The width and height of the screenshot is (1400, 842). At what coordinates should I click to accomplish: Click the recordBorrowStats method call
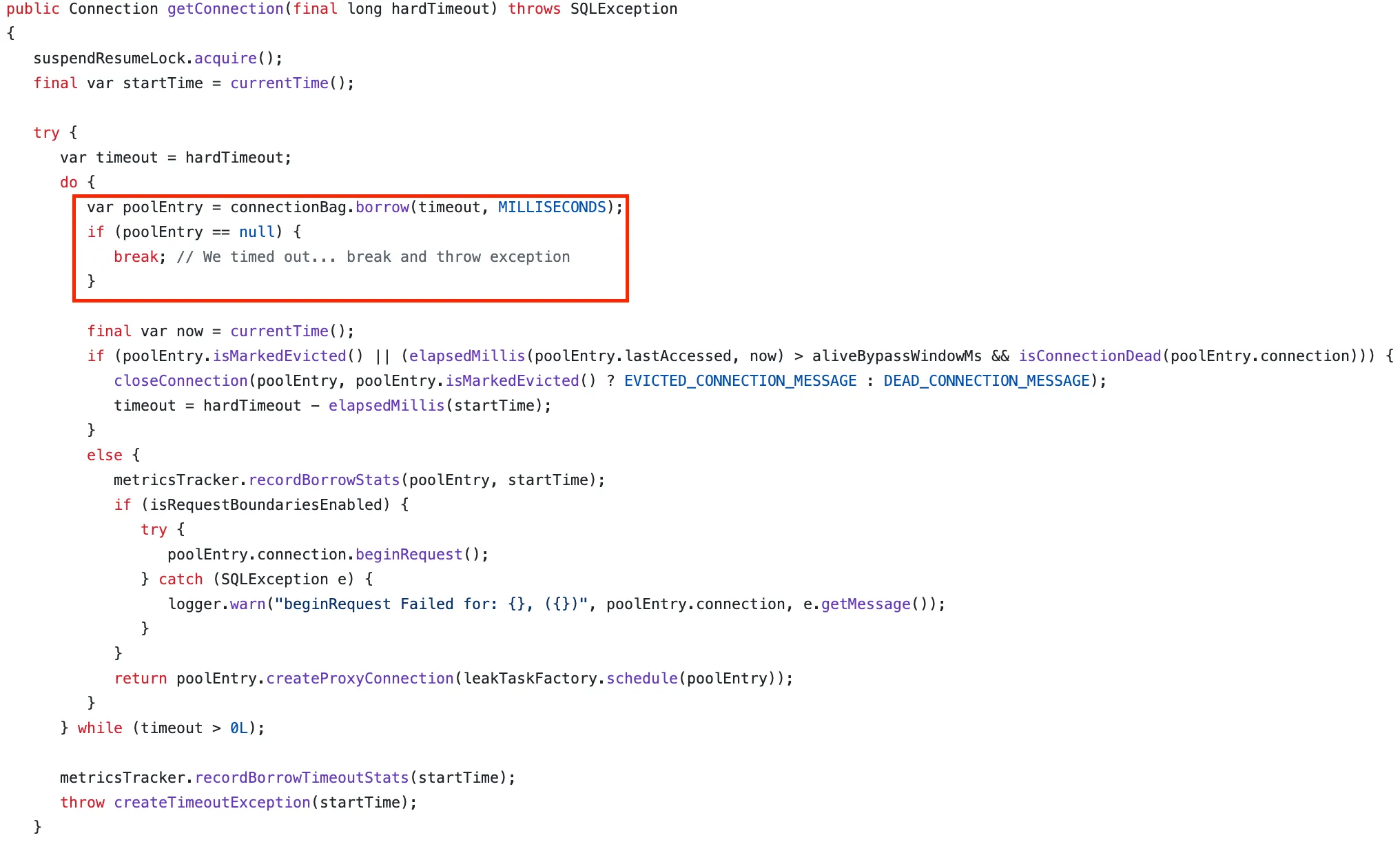[324, 480]
